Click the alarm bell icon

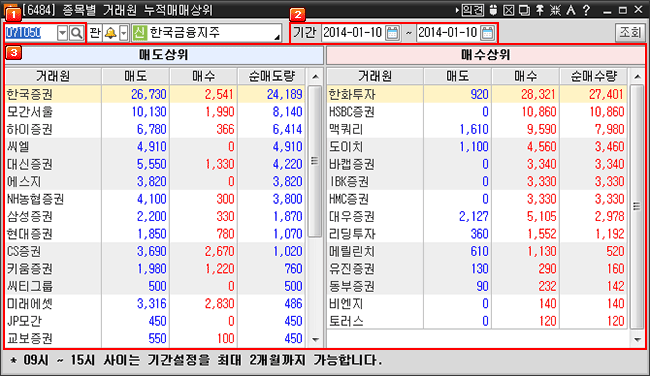[x=110, y=33]
